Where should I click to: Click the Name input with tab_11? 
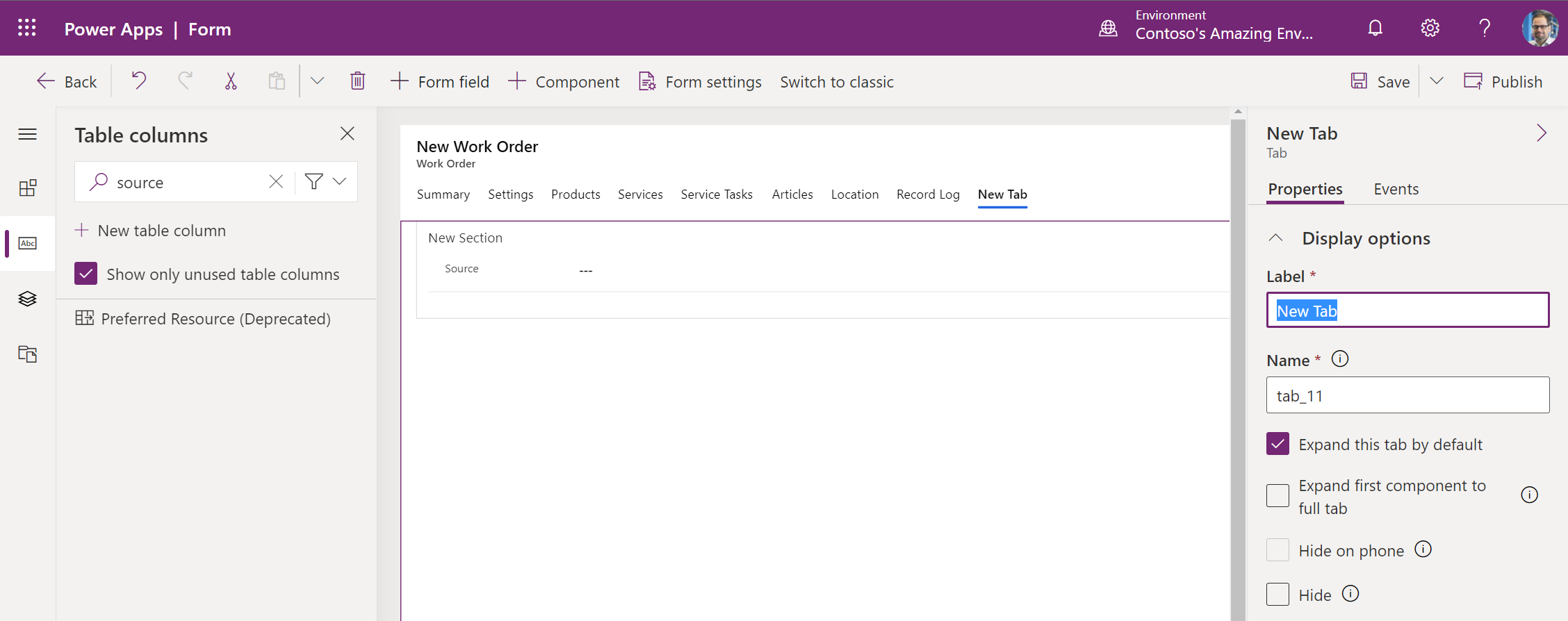(1407, 395)
